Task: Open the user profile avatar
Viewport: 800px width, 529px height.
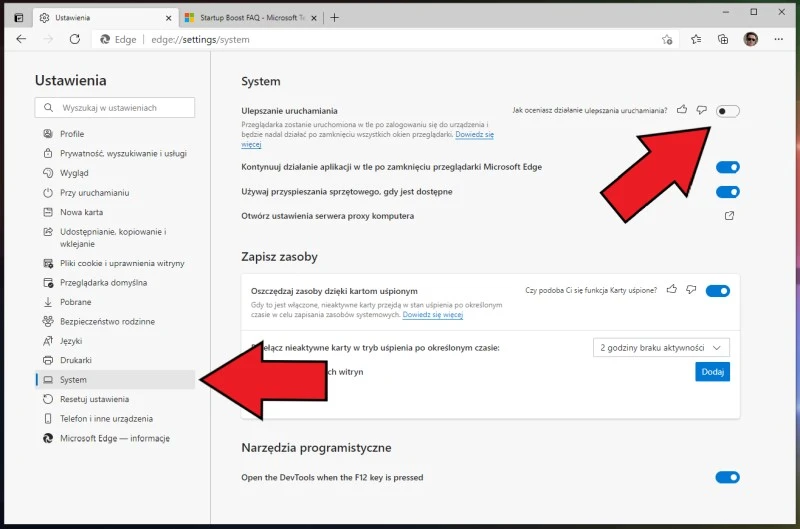Action: coord(751,39)
